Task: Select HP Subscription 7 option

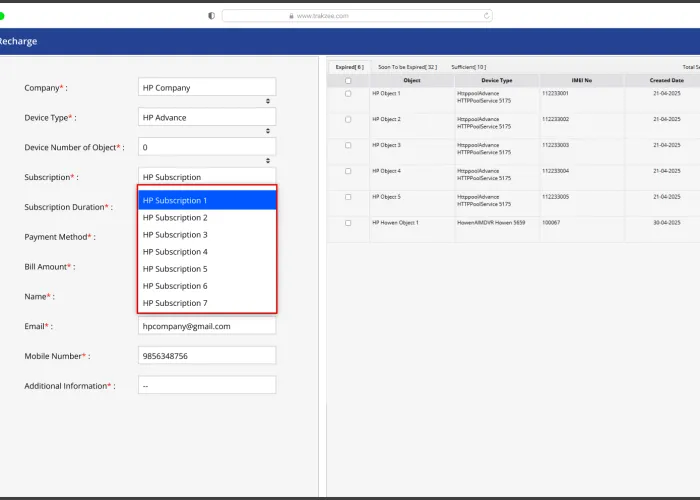Action: tap(207, 303)
